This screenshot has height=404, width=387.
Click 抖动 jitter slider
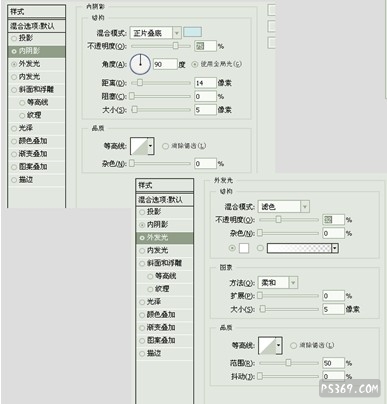point(289,376)
